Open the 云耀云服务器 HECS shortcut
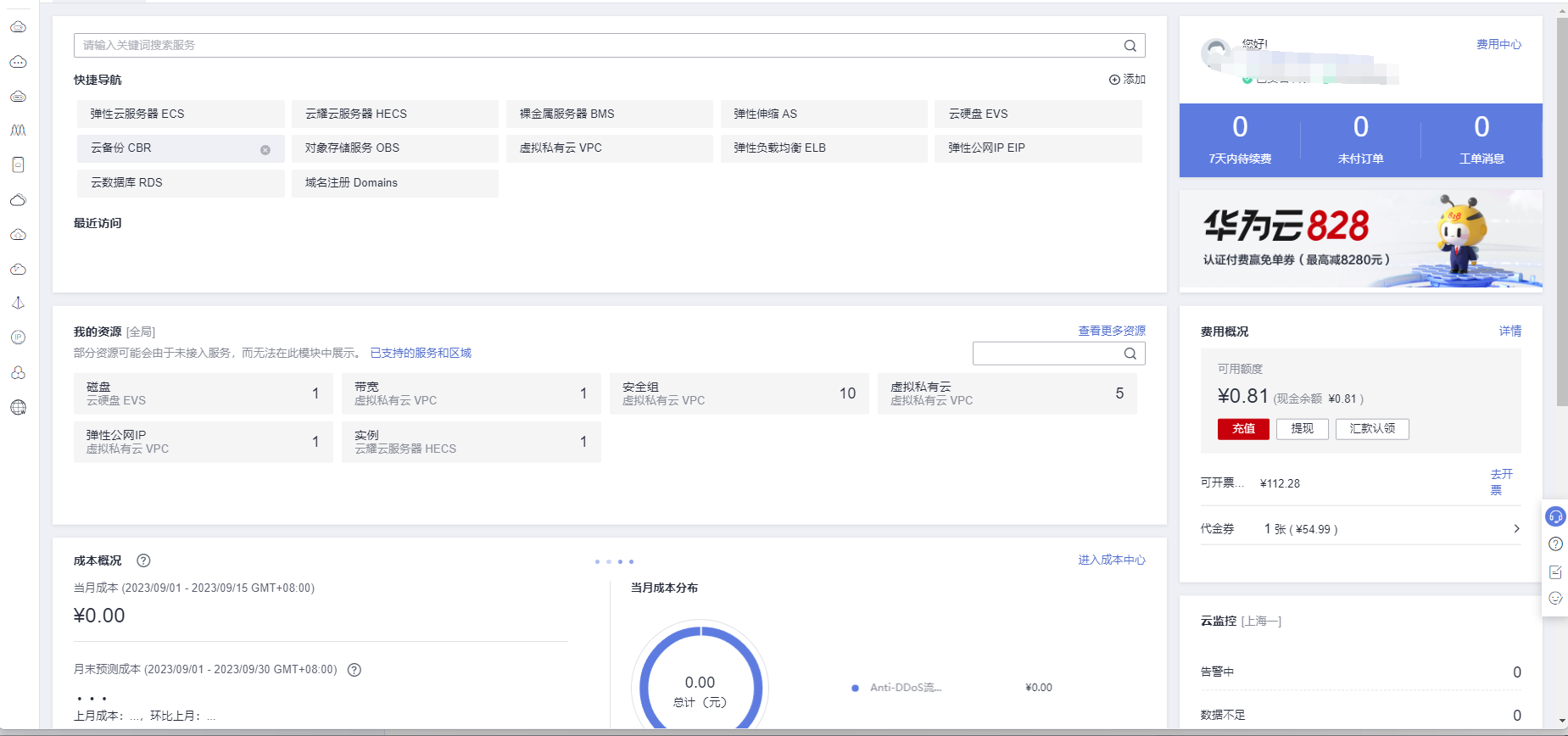The image size is (1568, 736). coord(395,114)
